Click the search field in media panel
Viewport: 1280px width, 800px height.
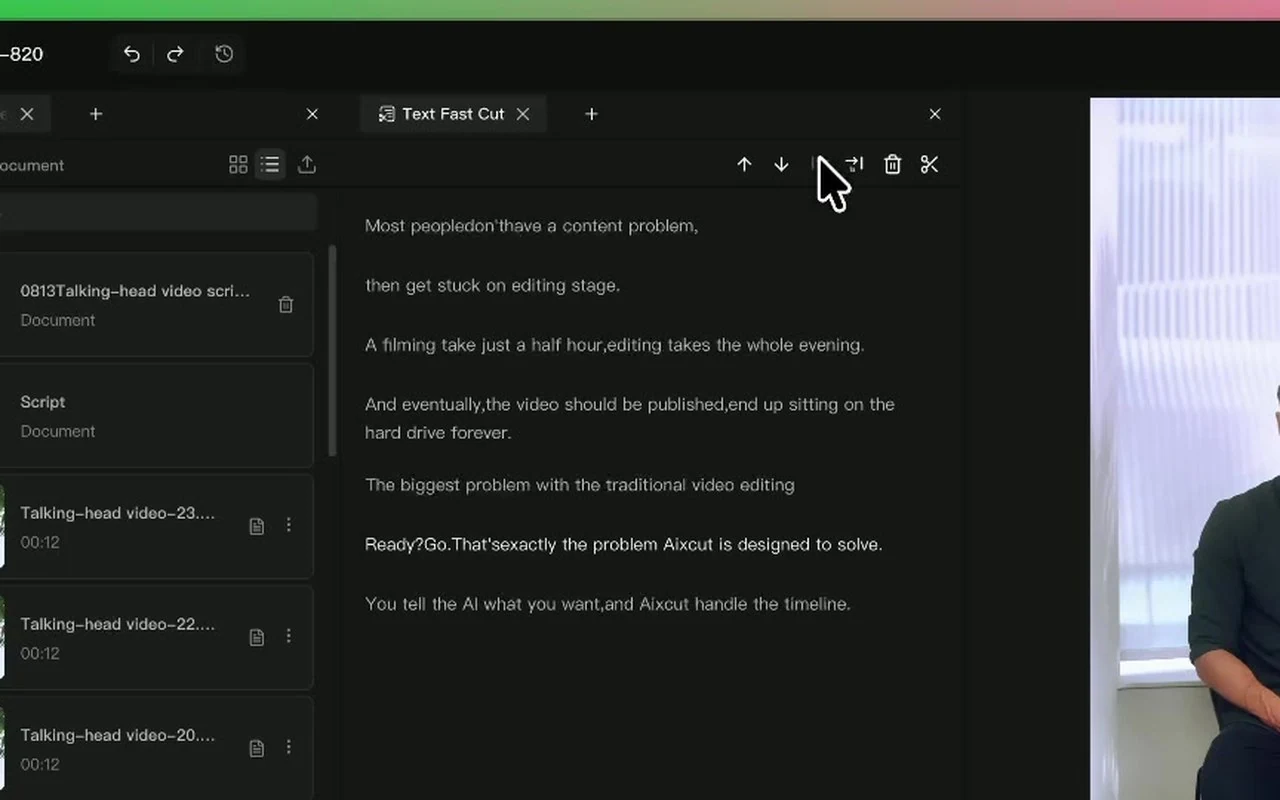click(x=158, y=212)
